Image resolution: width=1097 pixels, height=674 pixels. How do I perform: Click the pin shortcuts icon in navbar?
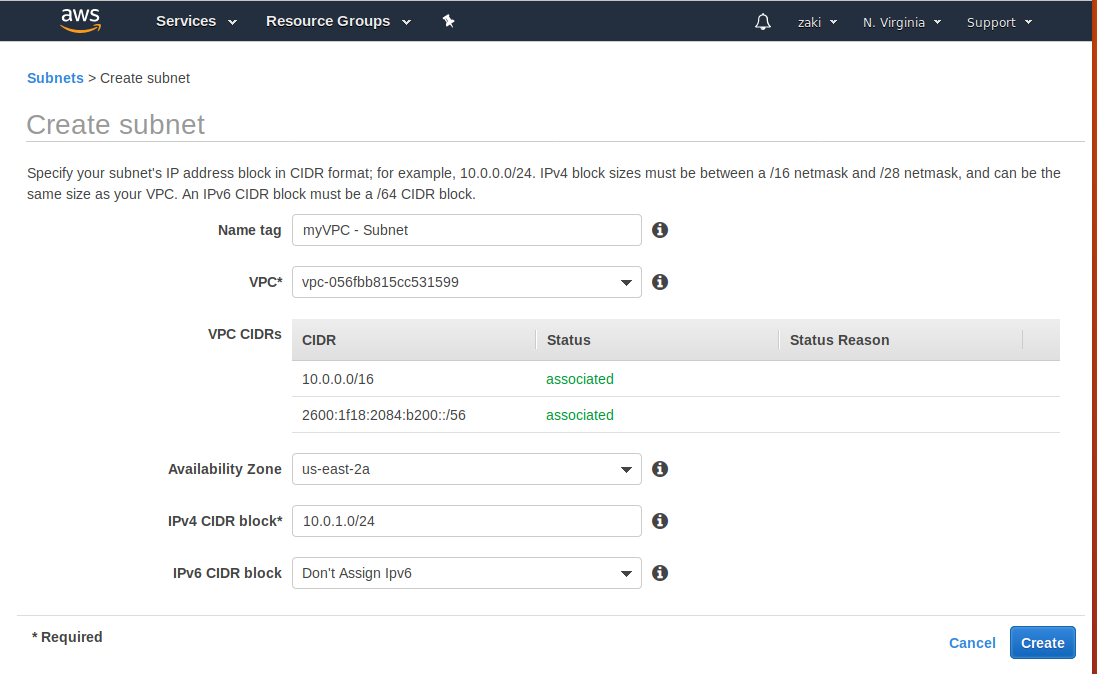(x=448, y=20)
